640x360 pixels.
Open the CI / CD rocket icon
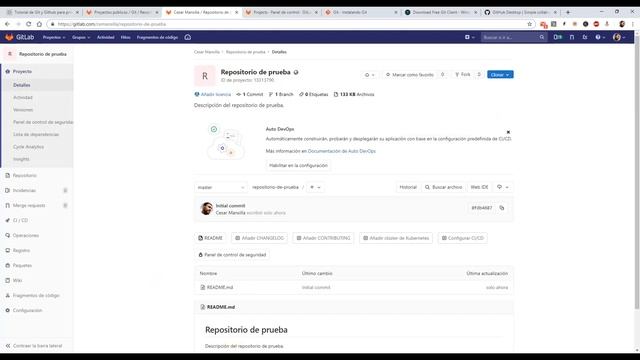click(7, 220)
